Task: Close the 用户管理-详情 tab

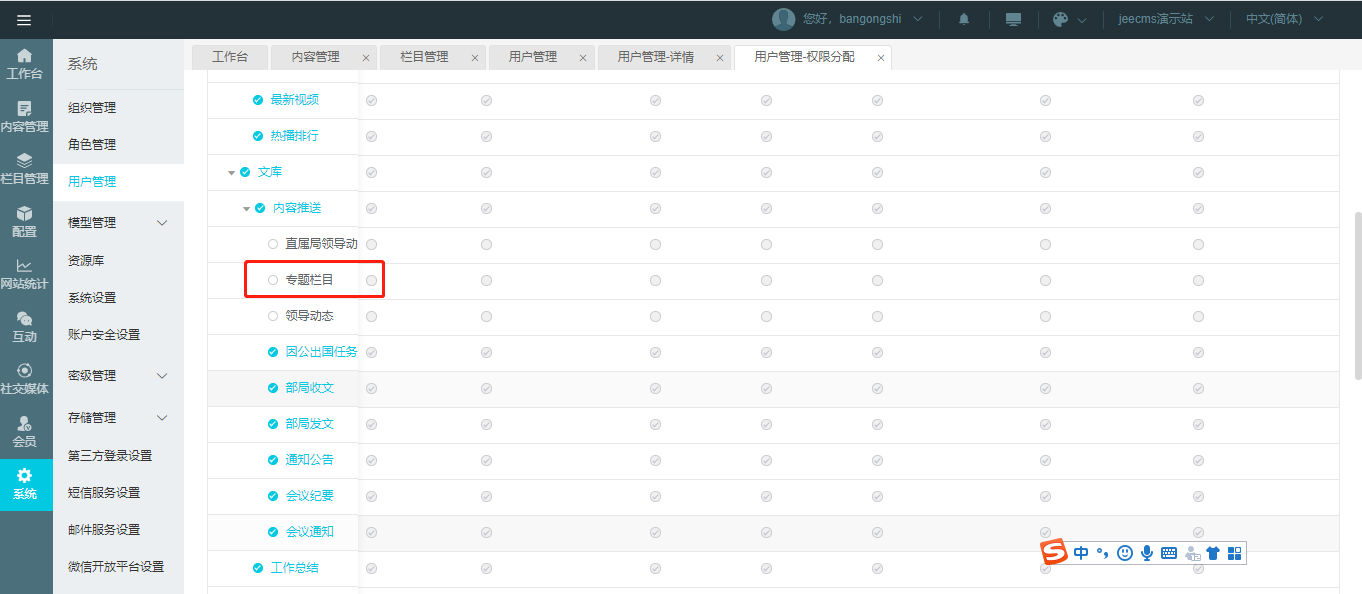Action: pyautogui.click(x=719, y=58)
